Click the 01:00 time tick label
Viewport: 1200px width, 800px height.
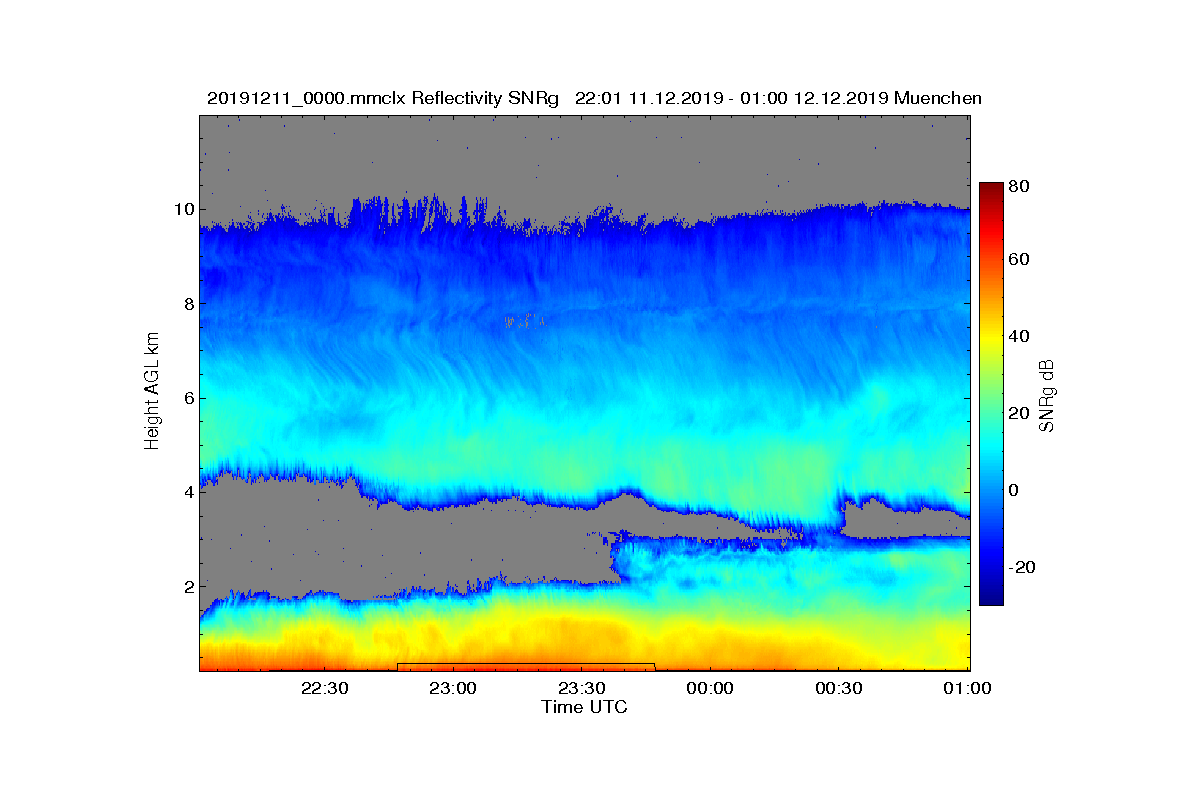968,689
